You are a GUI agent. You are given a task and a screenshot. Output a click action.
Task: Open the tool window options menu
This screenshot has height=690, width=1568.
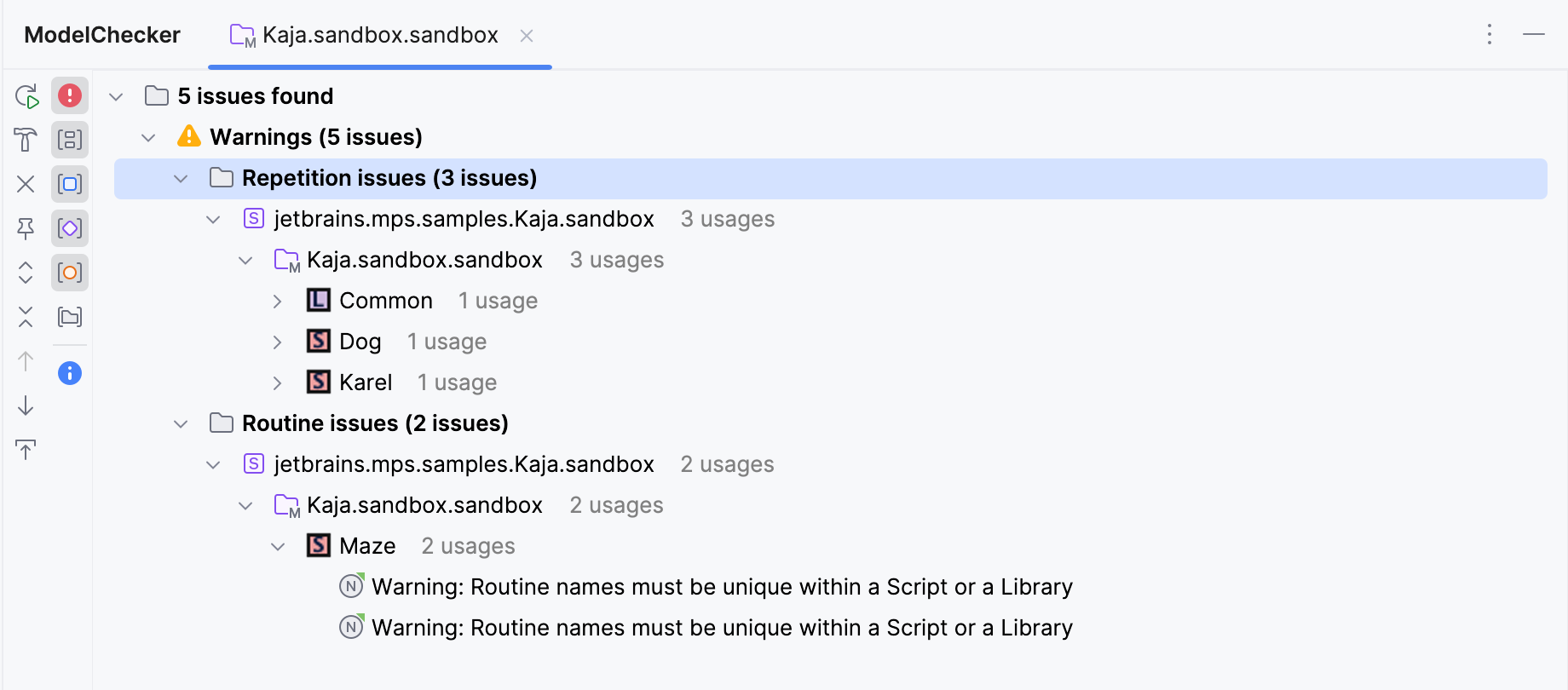pyautogui.click(x=1490, y=35)
